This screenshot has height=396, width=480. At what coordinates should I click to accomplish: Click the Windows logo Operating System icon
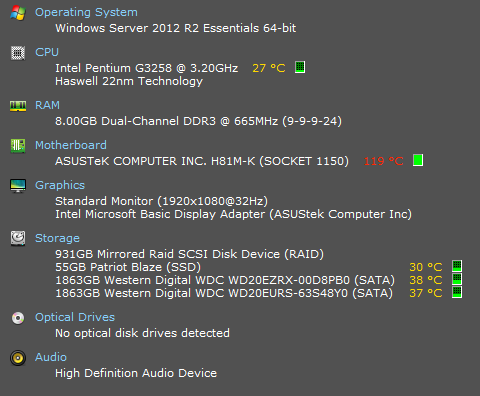[x=18, y=13]
